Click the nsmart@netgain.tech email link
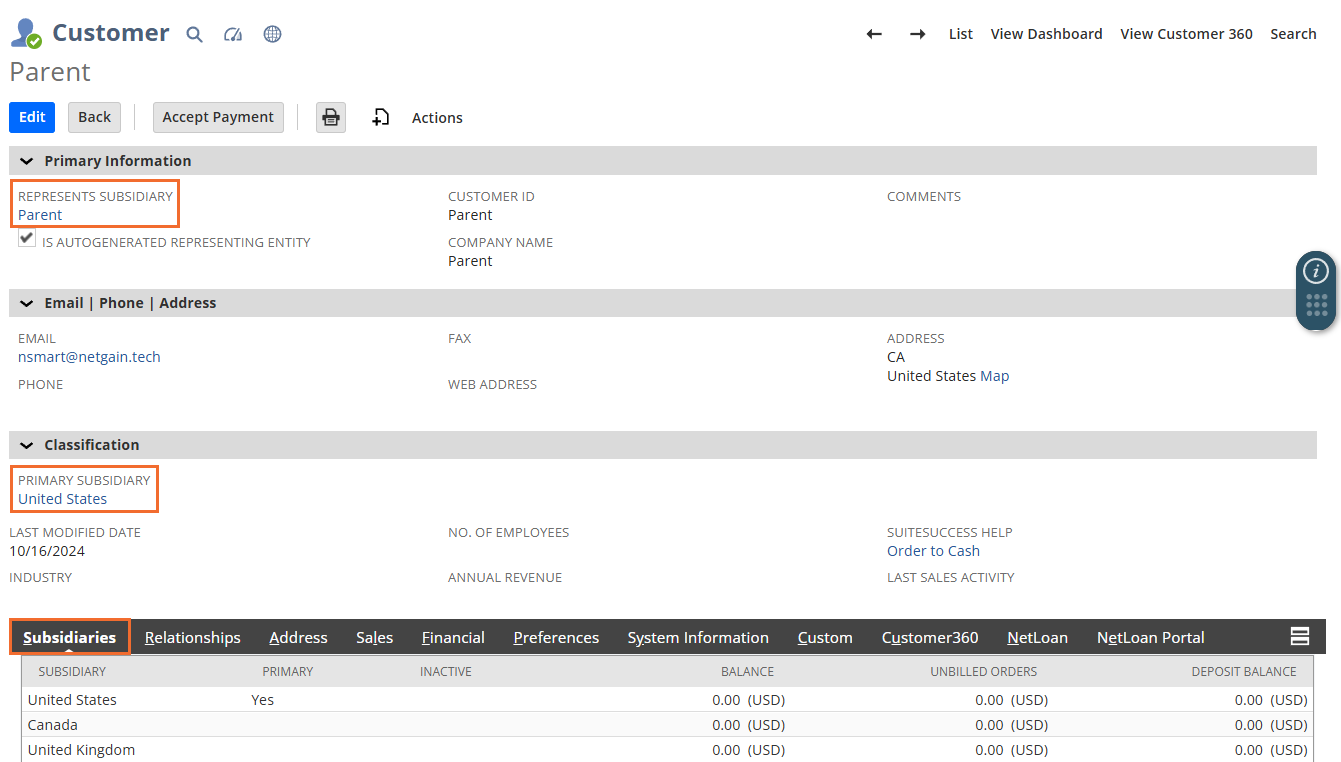The image size is (1341, 762). coord(89,357)
